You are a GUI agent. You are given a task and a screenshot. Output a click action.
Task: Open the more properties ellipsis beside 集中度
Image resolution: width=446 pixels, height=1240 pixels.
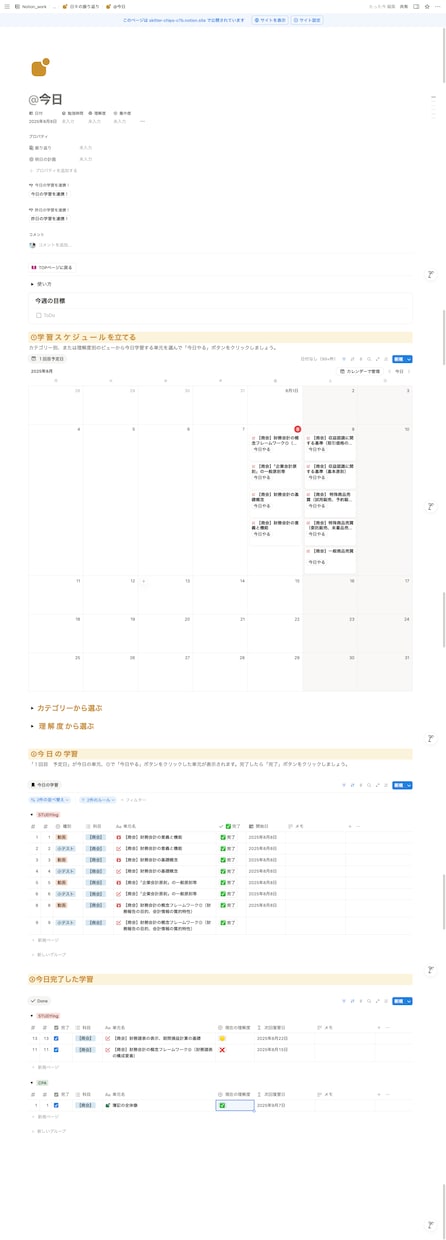coord(143,121)
